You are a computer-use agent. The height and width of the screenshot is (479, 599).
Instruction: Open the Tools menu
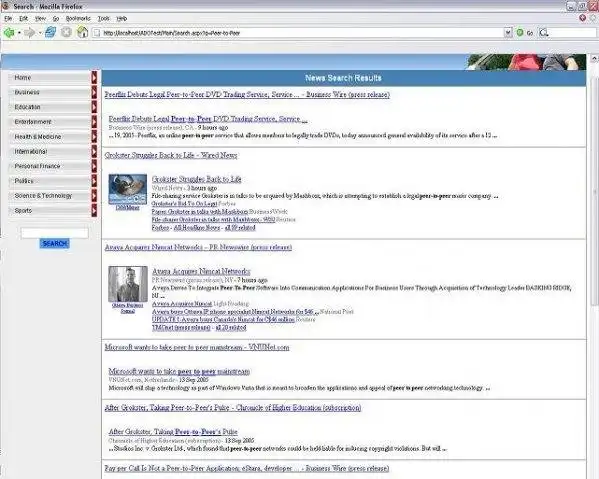coord(104,18)
